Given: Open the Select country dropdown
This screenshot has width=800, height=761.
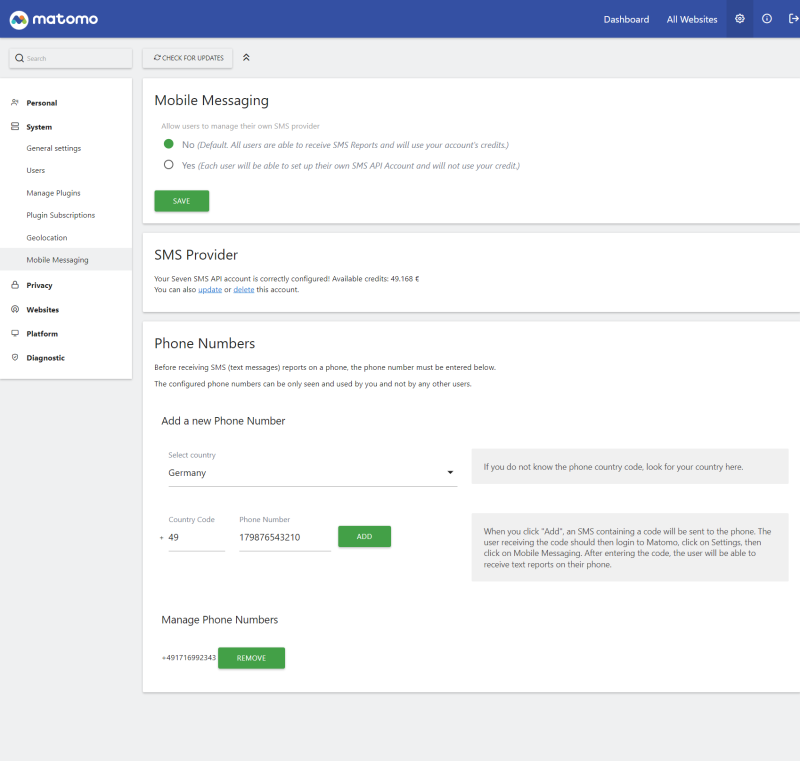Looking at the screenshot, I should coord(312,472).
